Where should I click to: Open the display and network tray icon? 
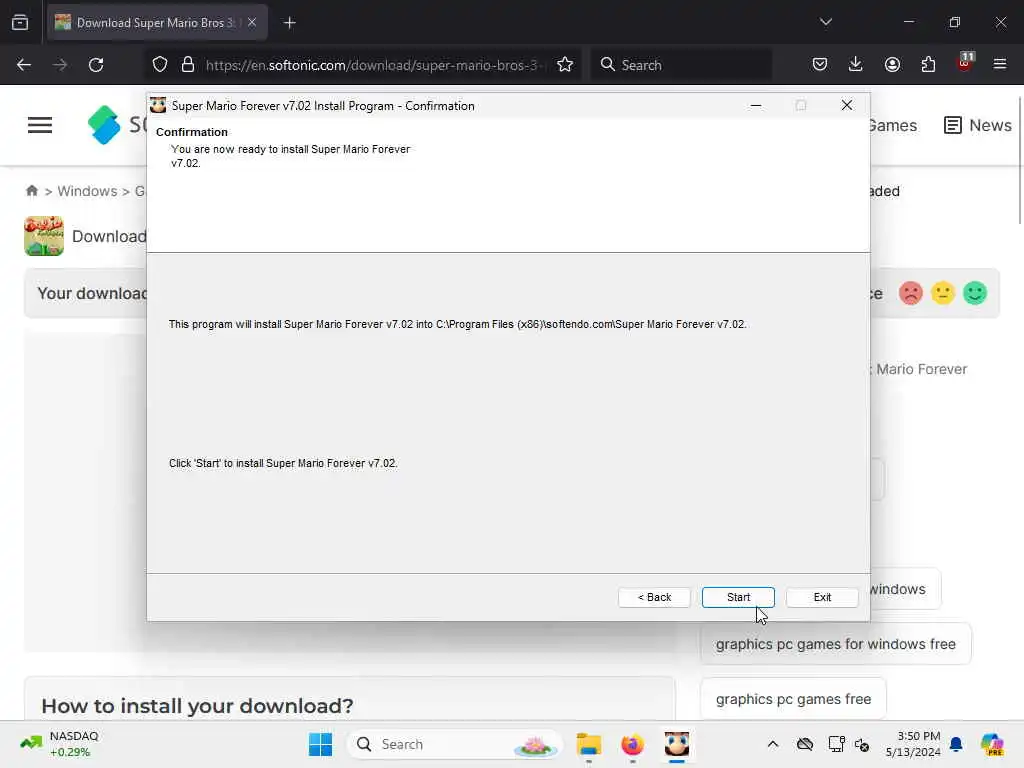click(836, 744)
